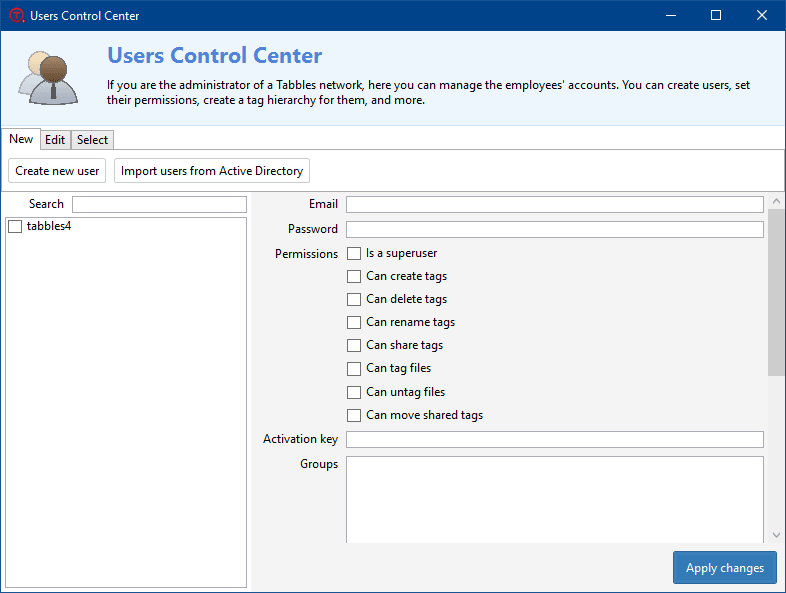Import users from Active Directory
This screenshot has width=786, height=593.
(x=212, y=171)
